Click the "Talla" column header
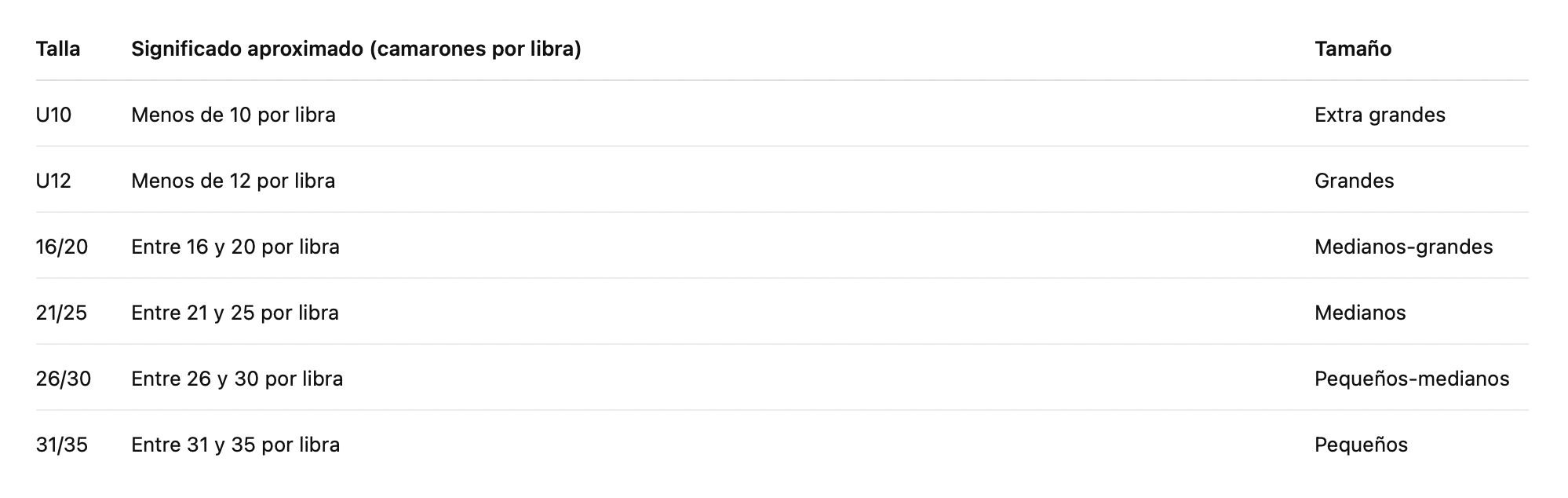The width and height of the screenshot is (1568, 498). tap(58, 49)
